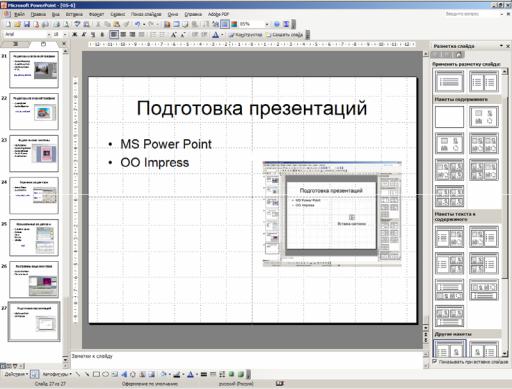Center text in formatting toolbar

click(x=123, y=34)
